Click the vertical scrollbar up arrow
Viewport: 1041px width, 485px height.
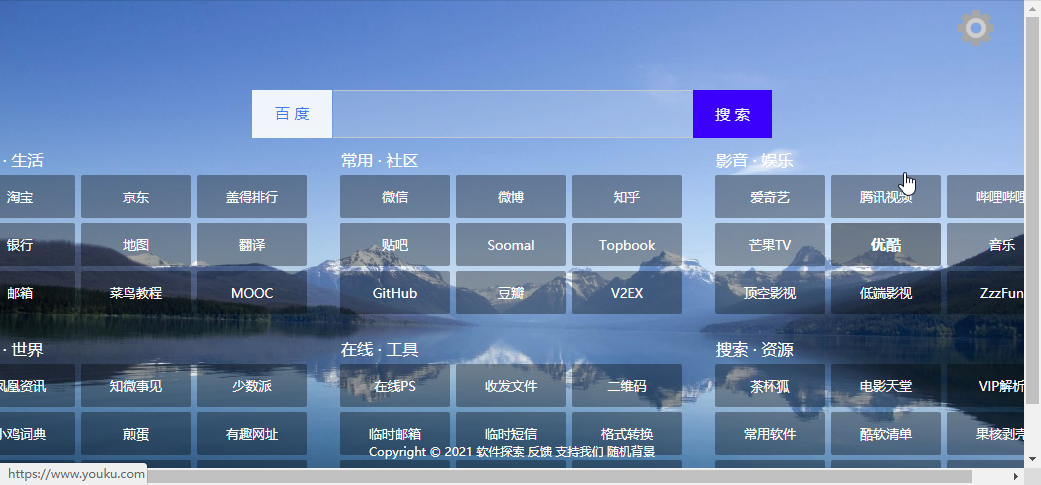click(x=1032, y=8)
